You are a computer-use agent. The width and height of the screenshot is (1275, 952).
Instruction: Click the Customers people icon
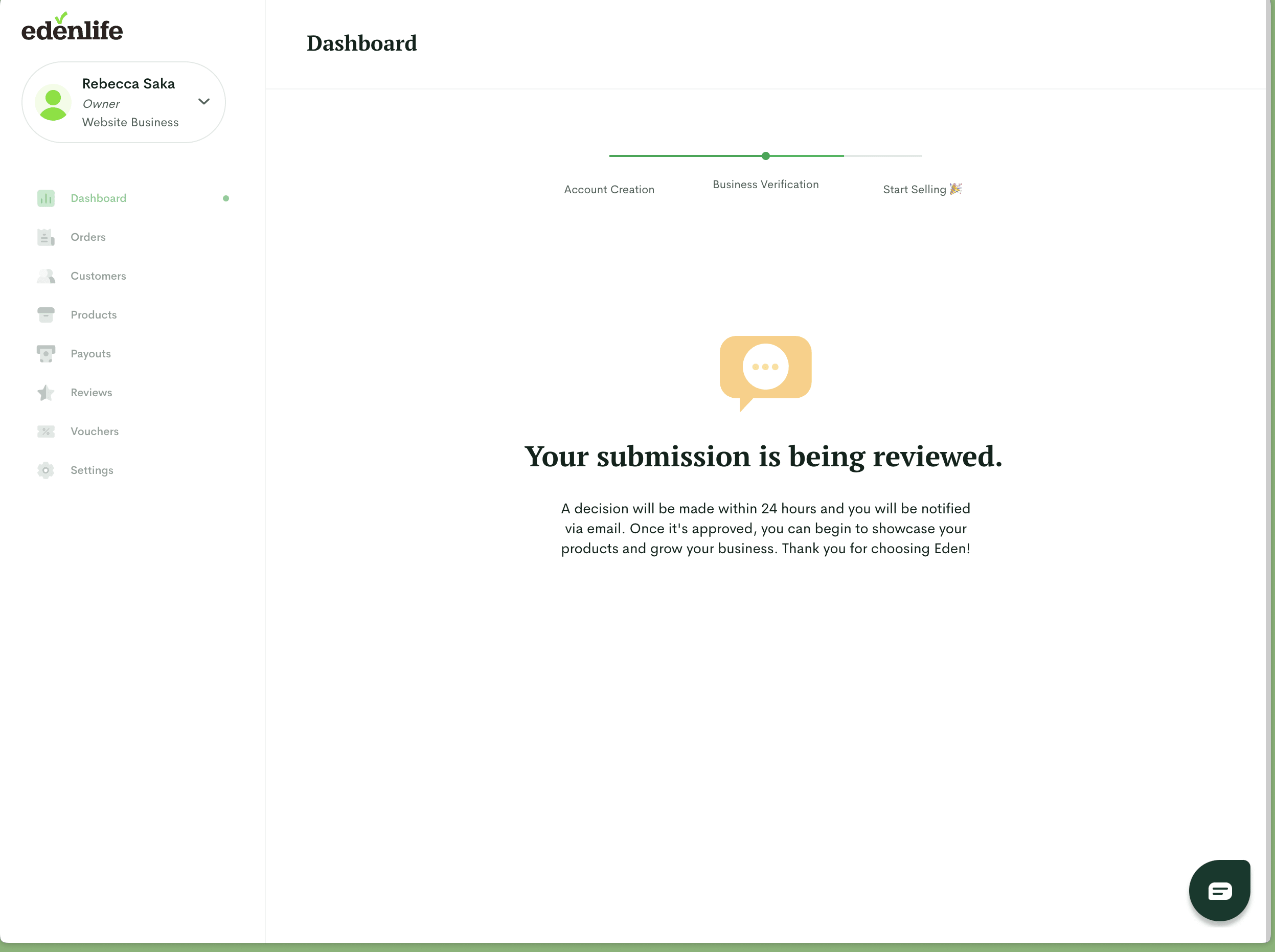(45, 276)
